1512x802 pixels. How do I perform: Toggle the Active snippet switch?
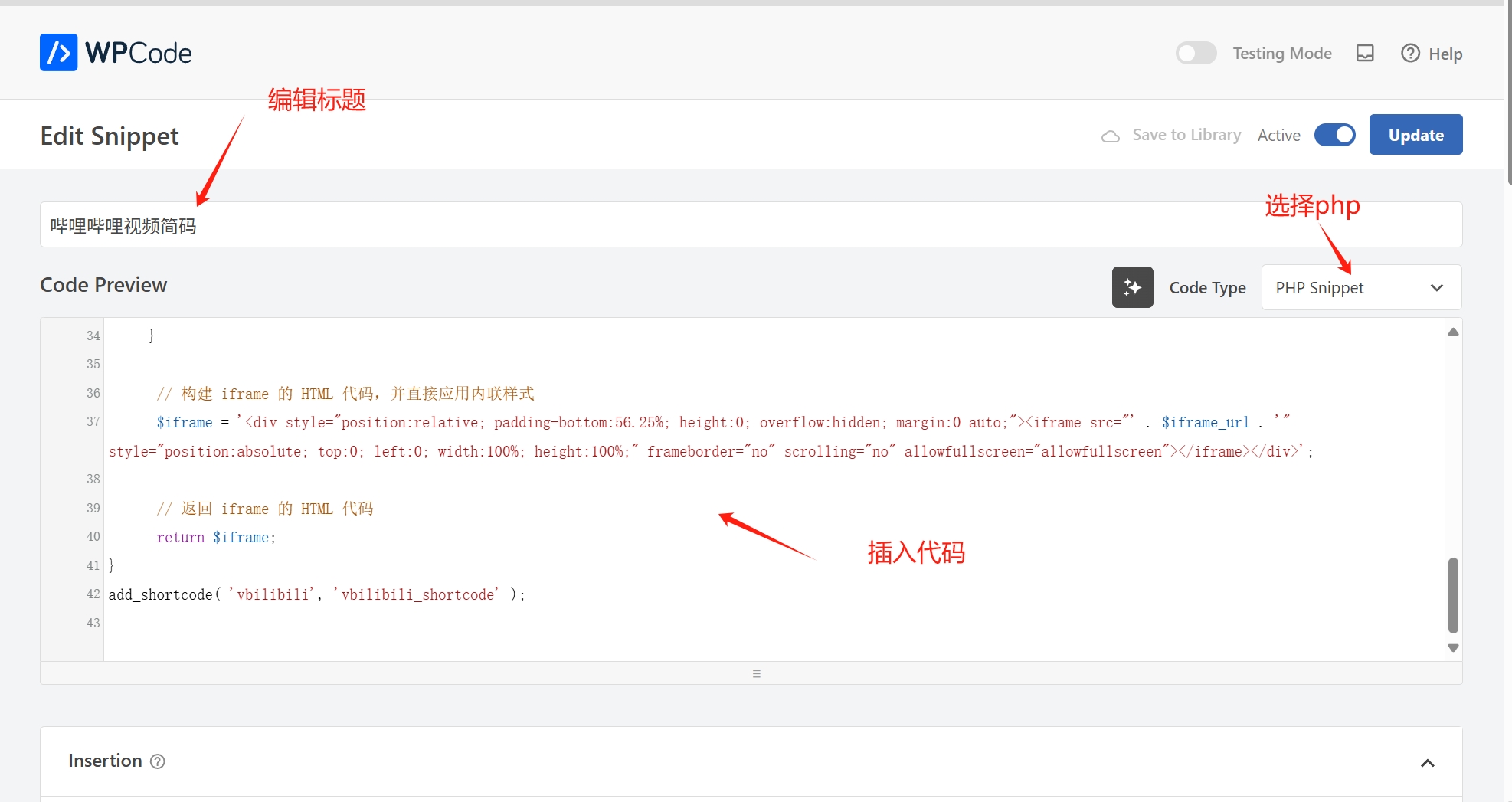[1334, 135]
